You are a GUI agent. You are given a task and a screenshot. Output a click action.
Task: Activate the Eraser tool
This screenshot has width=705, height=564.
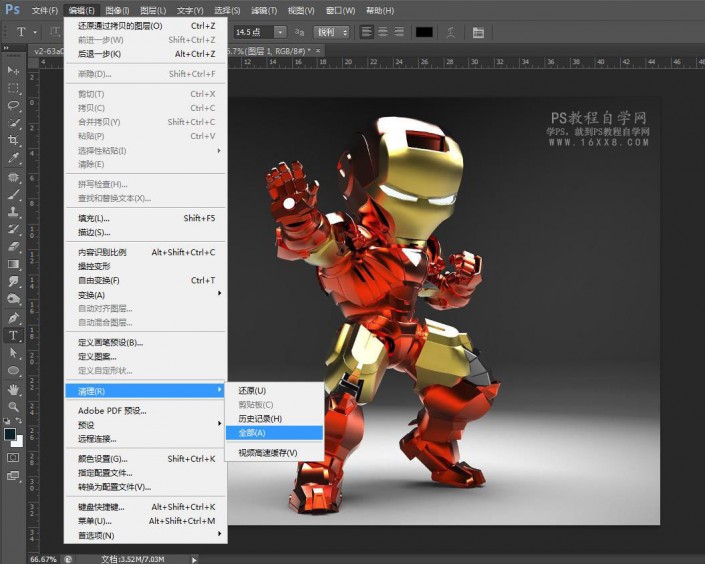tap(14, 247)
